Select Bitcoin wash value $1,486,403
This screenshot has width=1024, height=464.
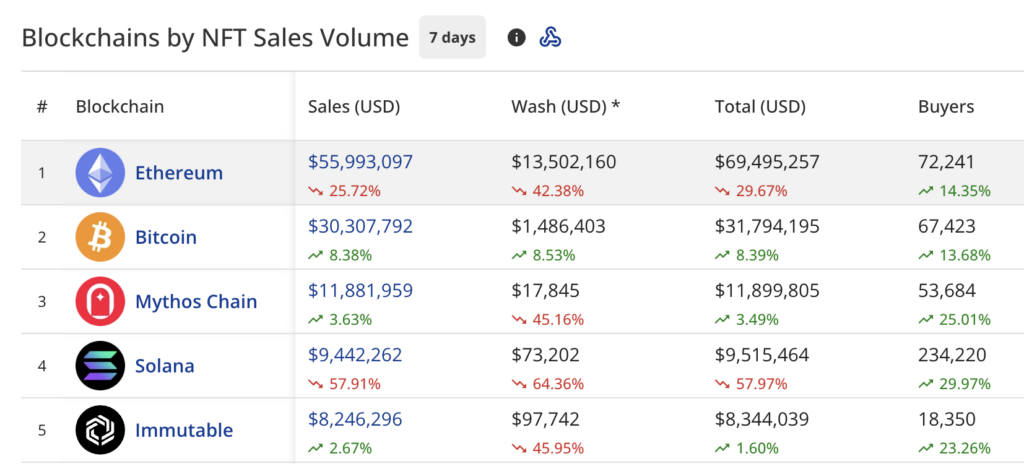pyautogui.click(x=558, y=226)
